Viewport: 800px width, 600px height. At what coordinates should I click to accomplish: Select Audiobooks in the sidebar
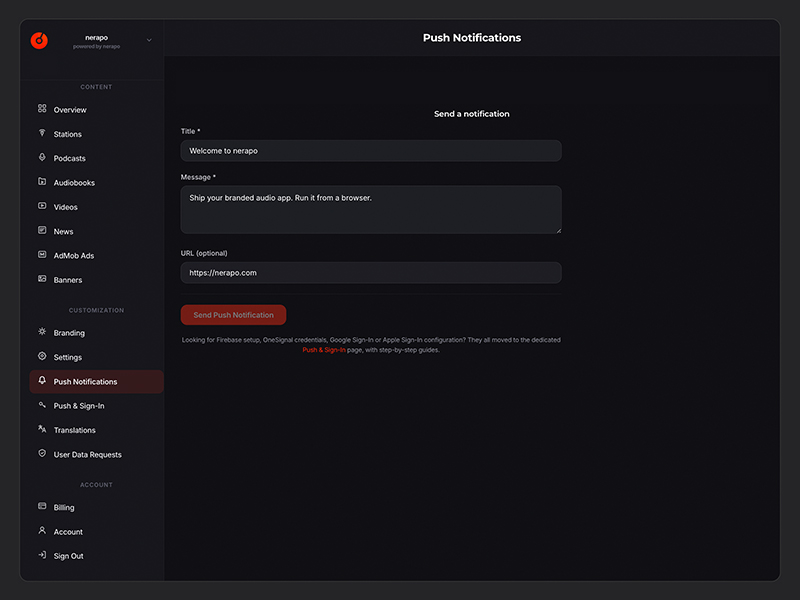[96, 183]
